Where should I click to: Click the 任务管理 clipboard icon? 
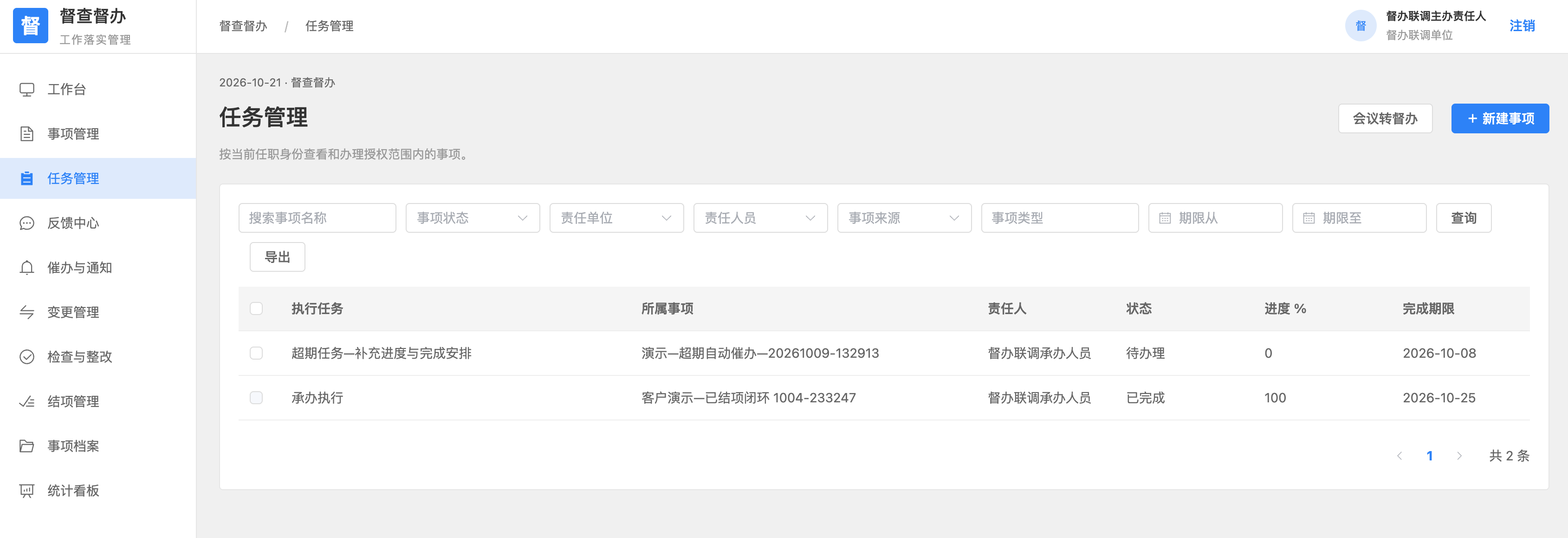click(27, 178)
